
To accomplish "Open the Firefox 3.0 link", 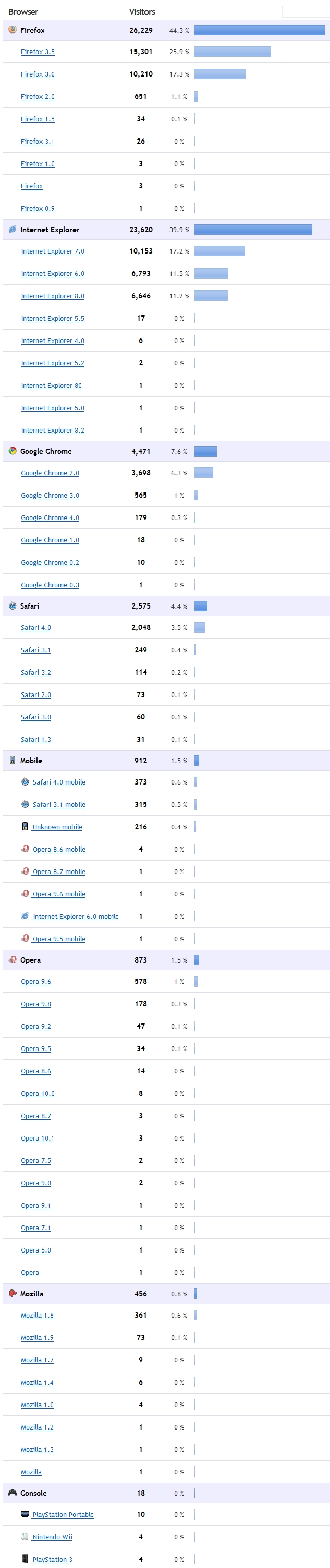I will pyautogui.click(x=37, y=74).
